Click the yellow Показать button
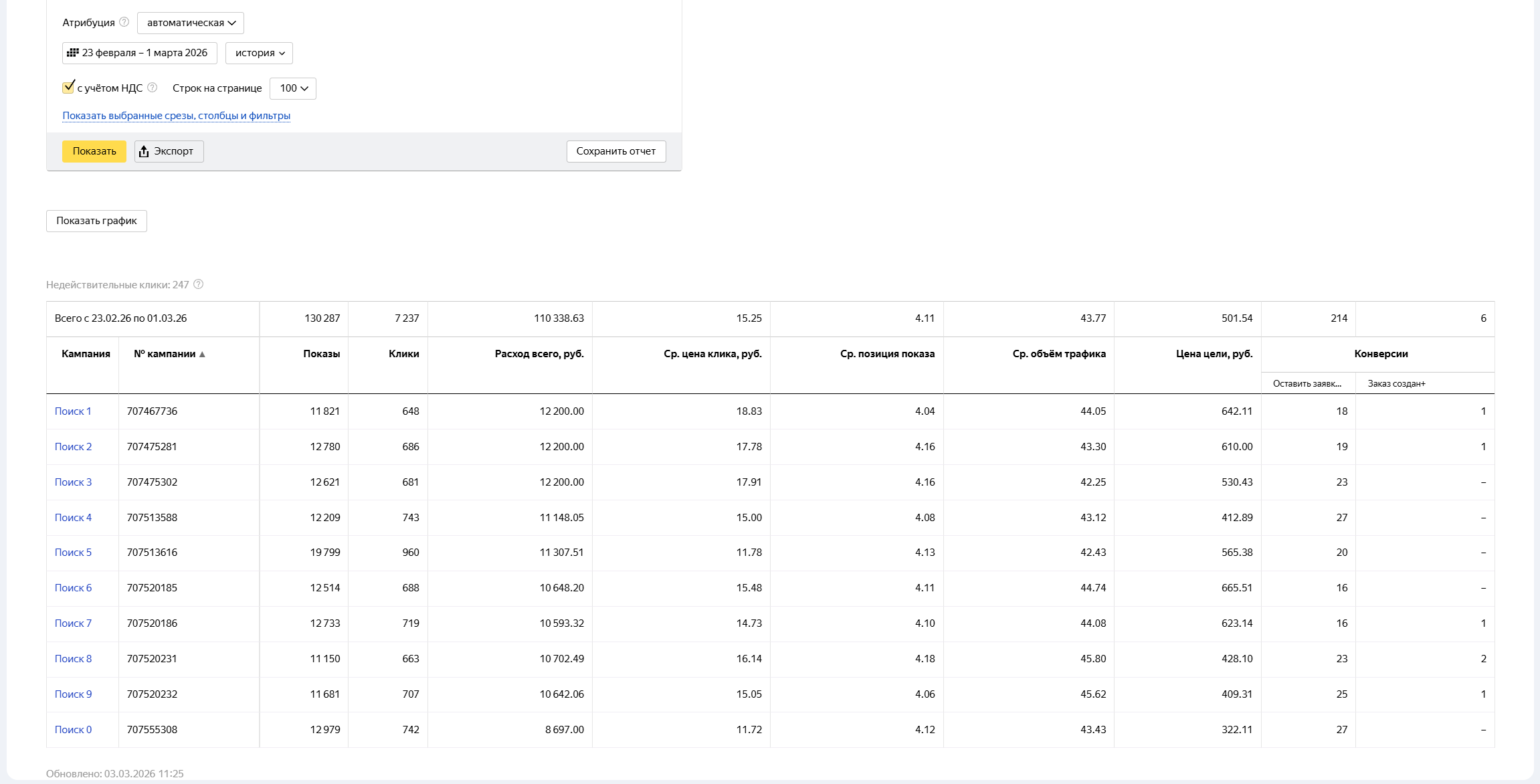 pos(94,151)
